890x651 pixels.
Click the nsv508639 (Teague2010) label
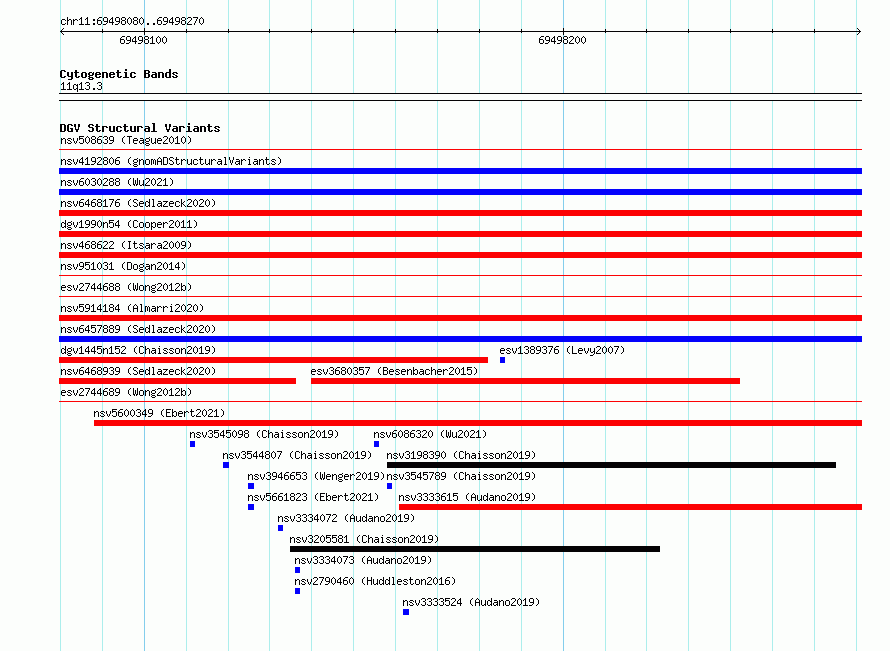click(x=126, y=140)
